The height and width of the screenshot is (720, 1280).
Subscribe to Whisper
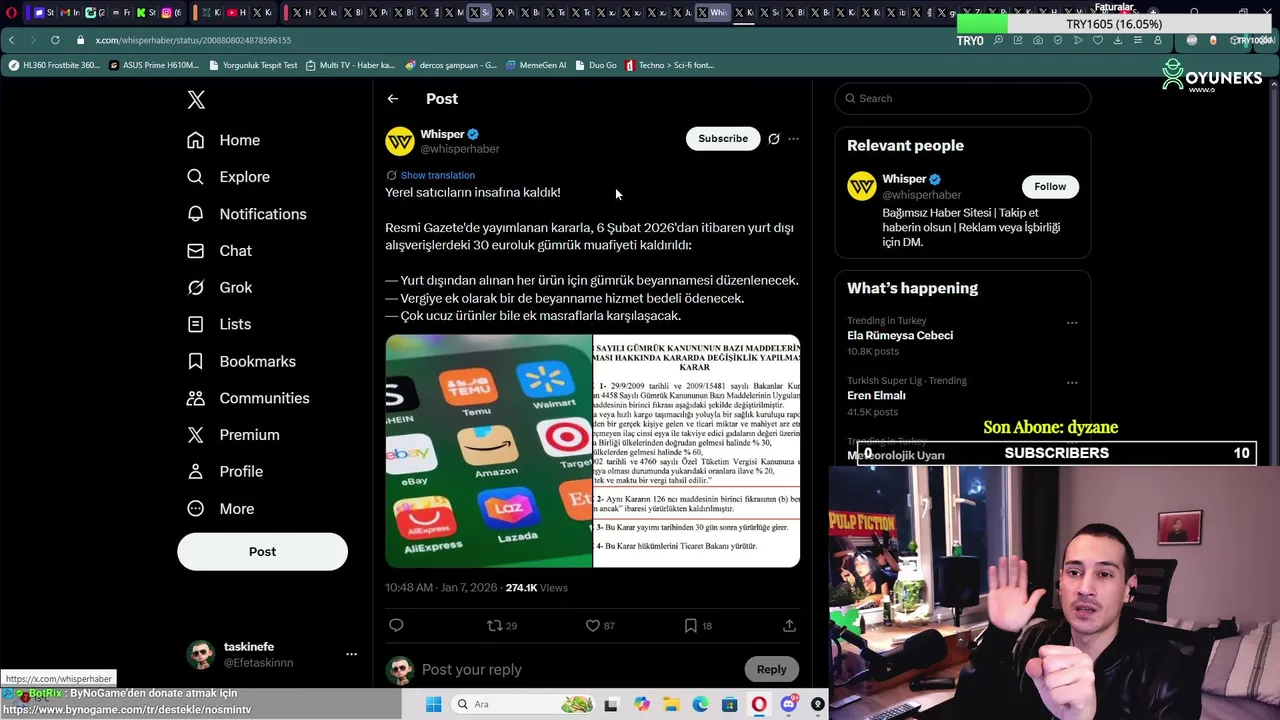click(723, 139)
